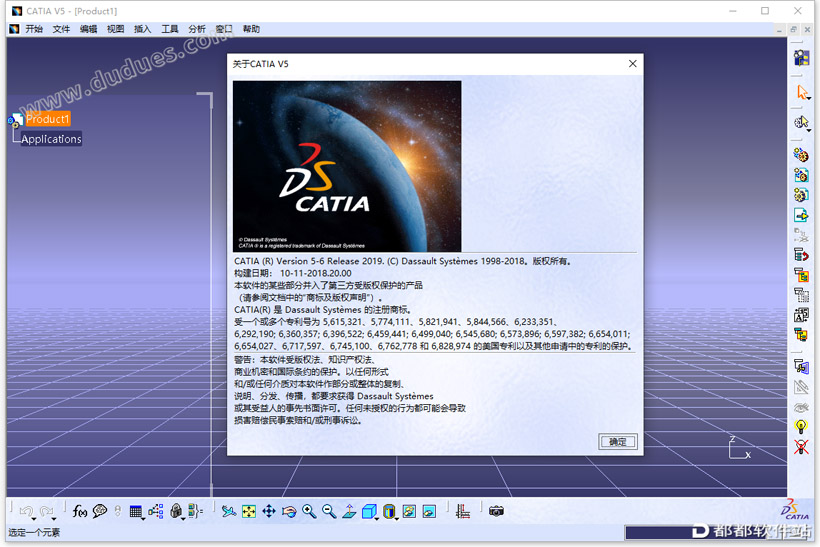Click the Generate Numbering icon

(801, 294)
